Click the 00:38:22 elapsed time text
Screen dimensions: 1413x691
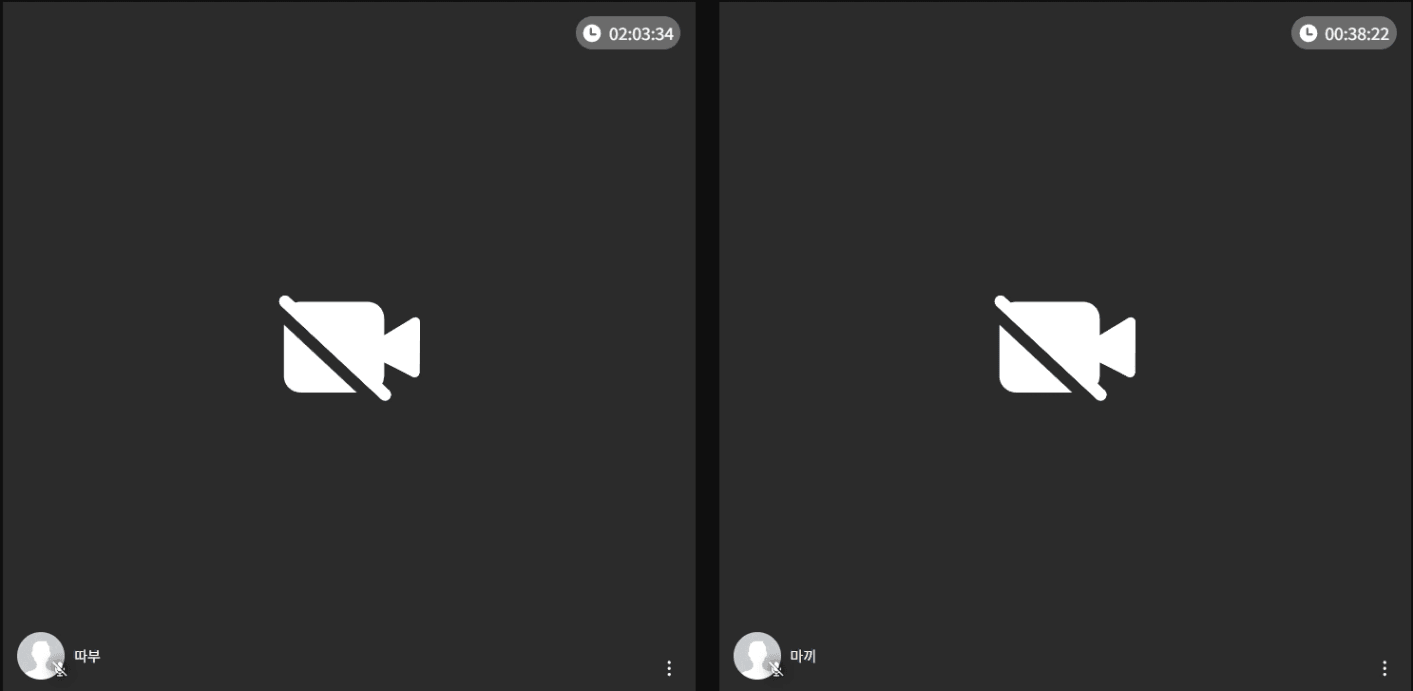[x=1357, y=34]
